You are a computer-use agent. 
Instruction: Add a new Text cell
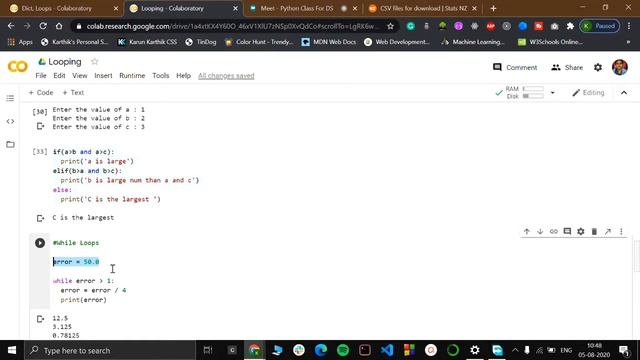click(x=73, y=93)
